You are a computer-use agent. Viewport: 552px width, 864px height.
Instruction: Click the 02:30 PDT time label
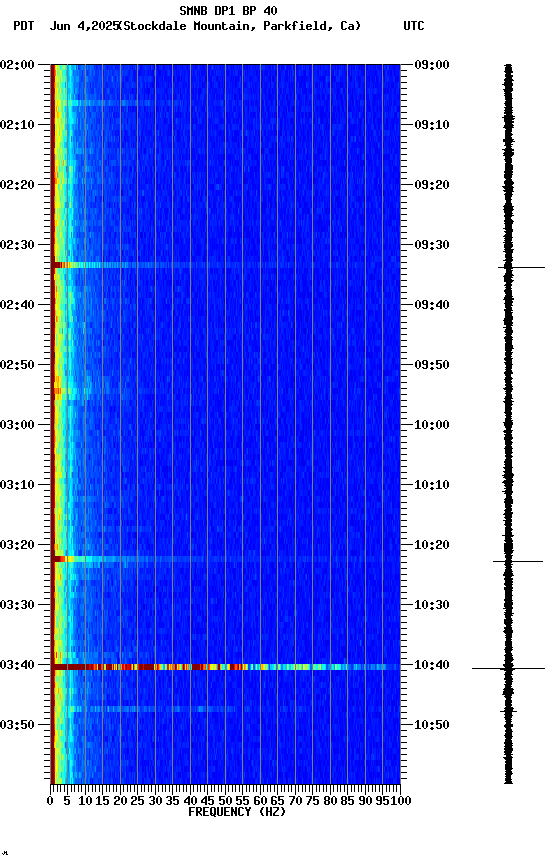tap(17, 245)
